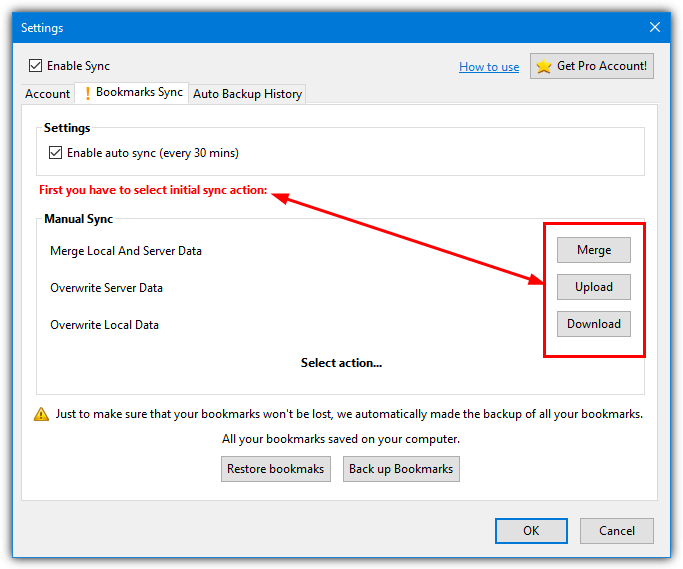Uncheck Enable auto sync every 30 mins

pos(56,153)
